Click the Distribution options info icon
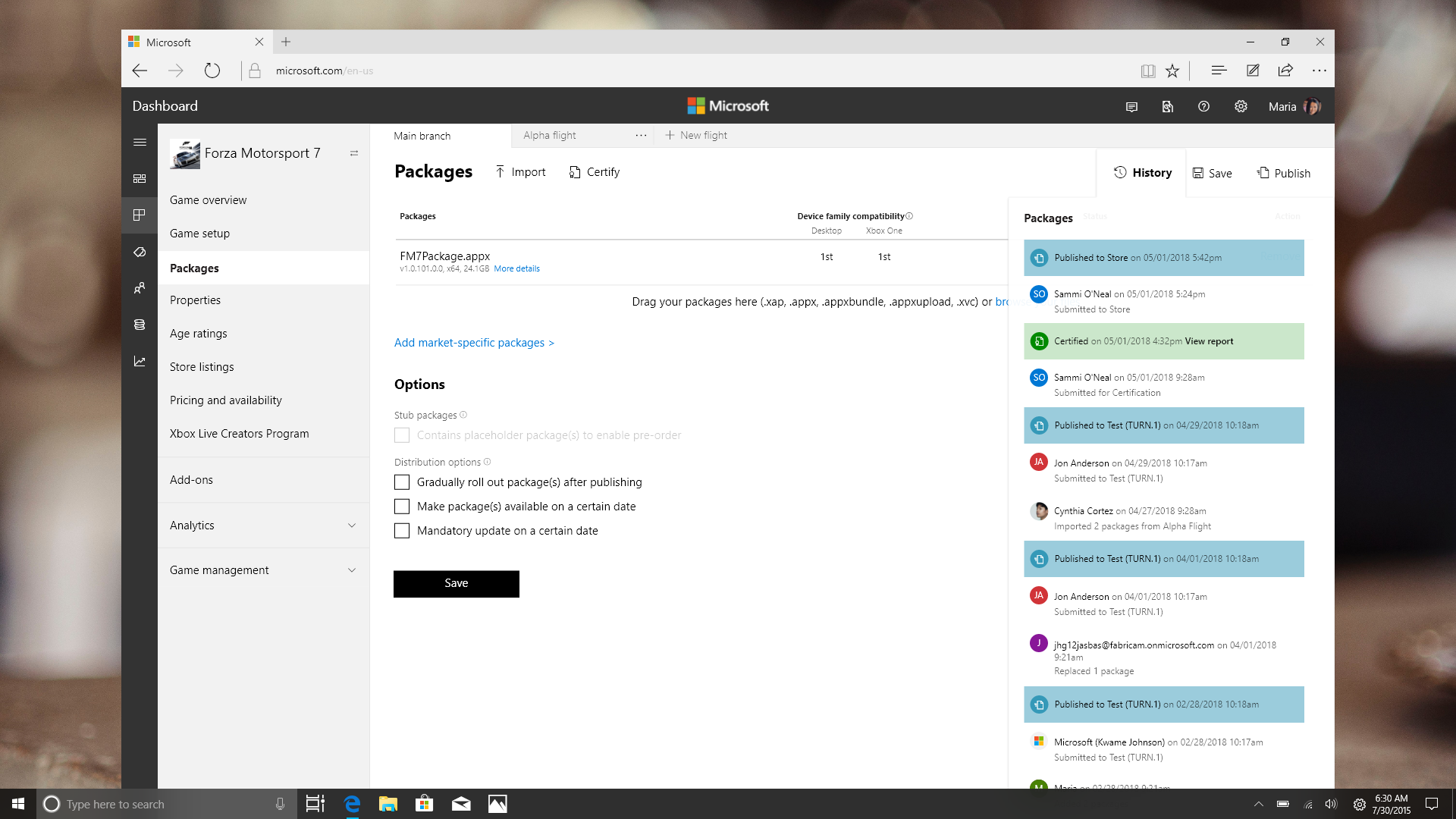Screen dimensions: 1456x819 click(488, 462)
